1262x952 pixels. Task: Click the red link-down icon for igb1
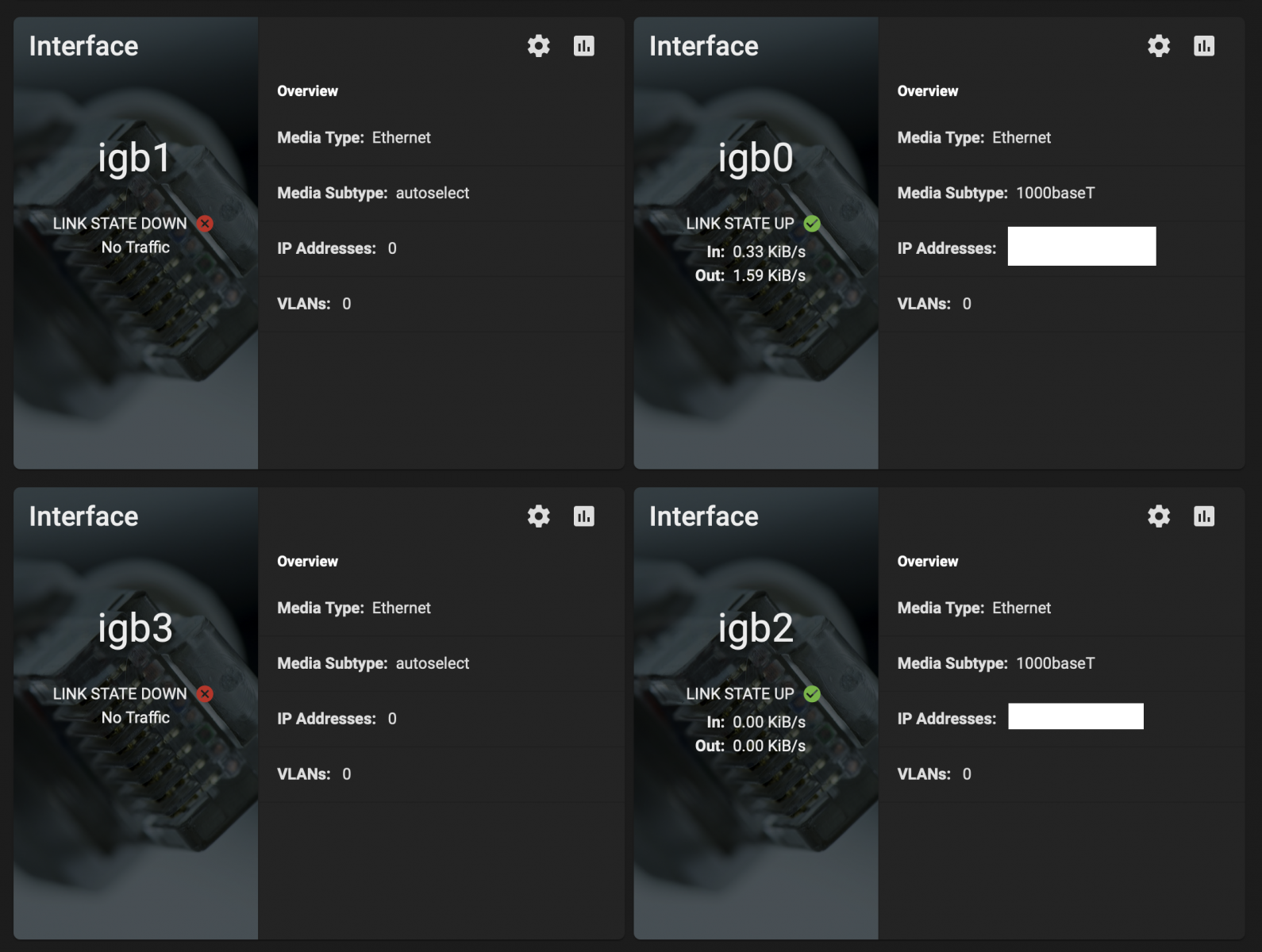206,224
